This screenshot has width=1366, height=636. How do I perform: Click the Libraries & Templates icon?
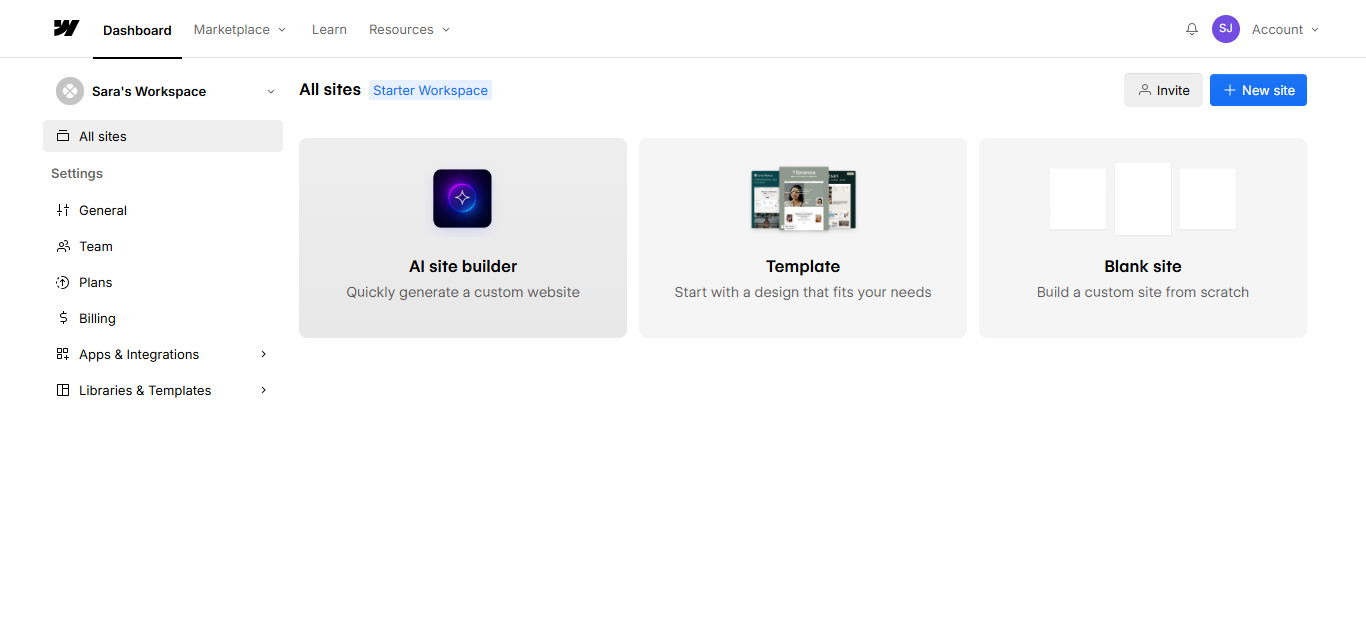(x=63, y=390)
